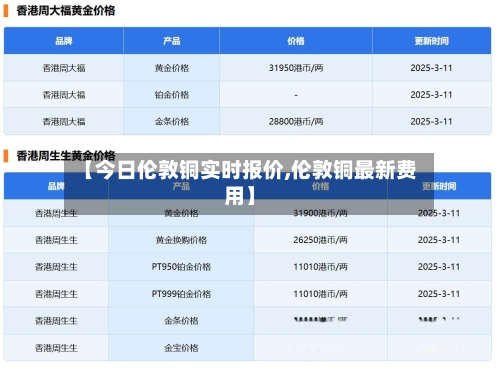Click the 11010港币/两 price in the PT950铂金价格 row

(x=320, y=267)
